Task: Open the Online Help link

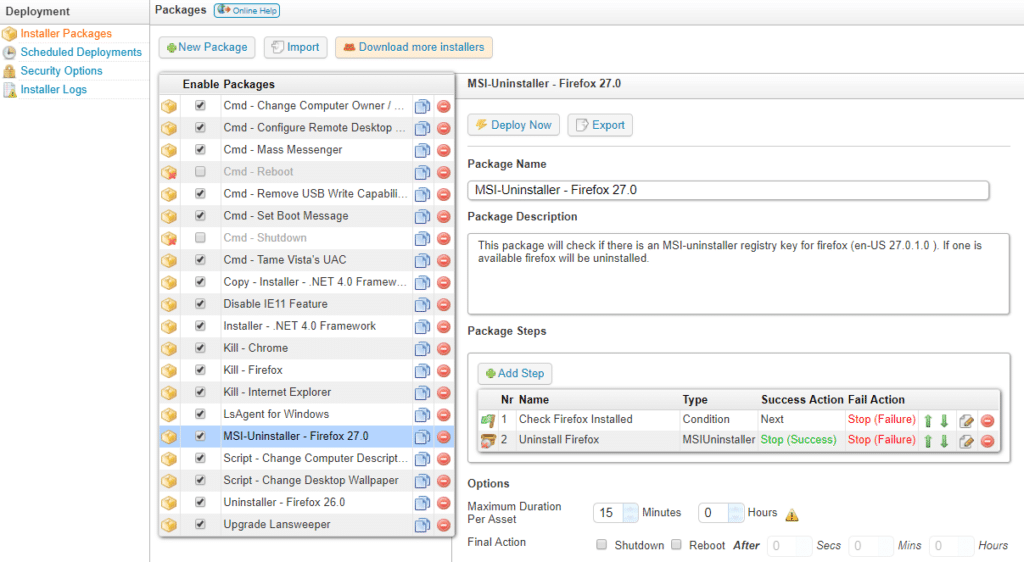Action: click(x=247, y=10)
